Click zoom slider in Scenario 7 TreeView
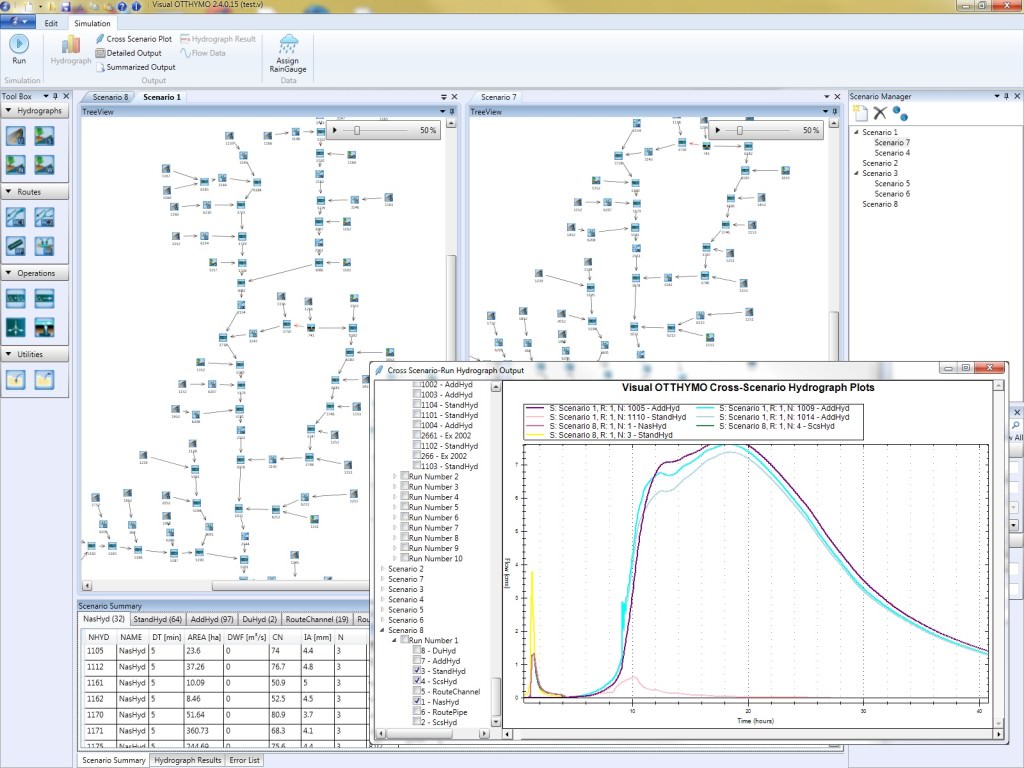The width and height of the screenshot is (1024, 768). click(x=740, y=131)
